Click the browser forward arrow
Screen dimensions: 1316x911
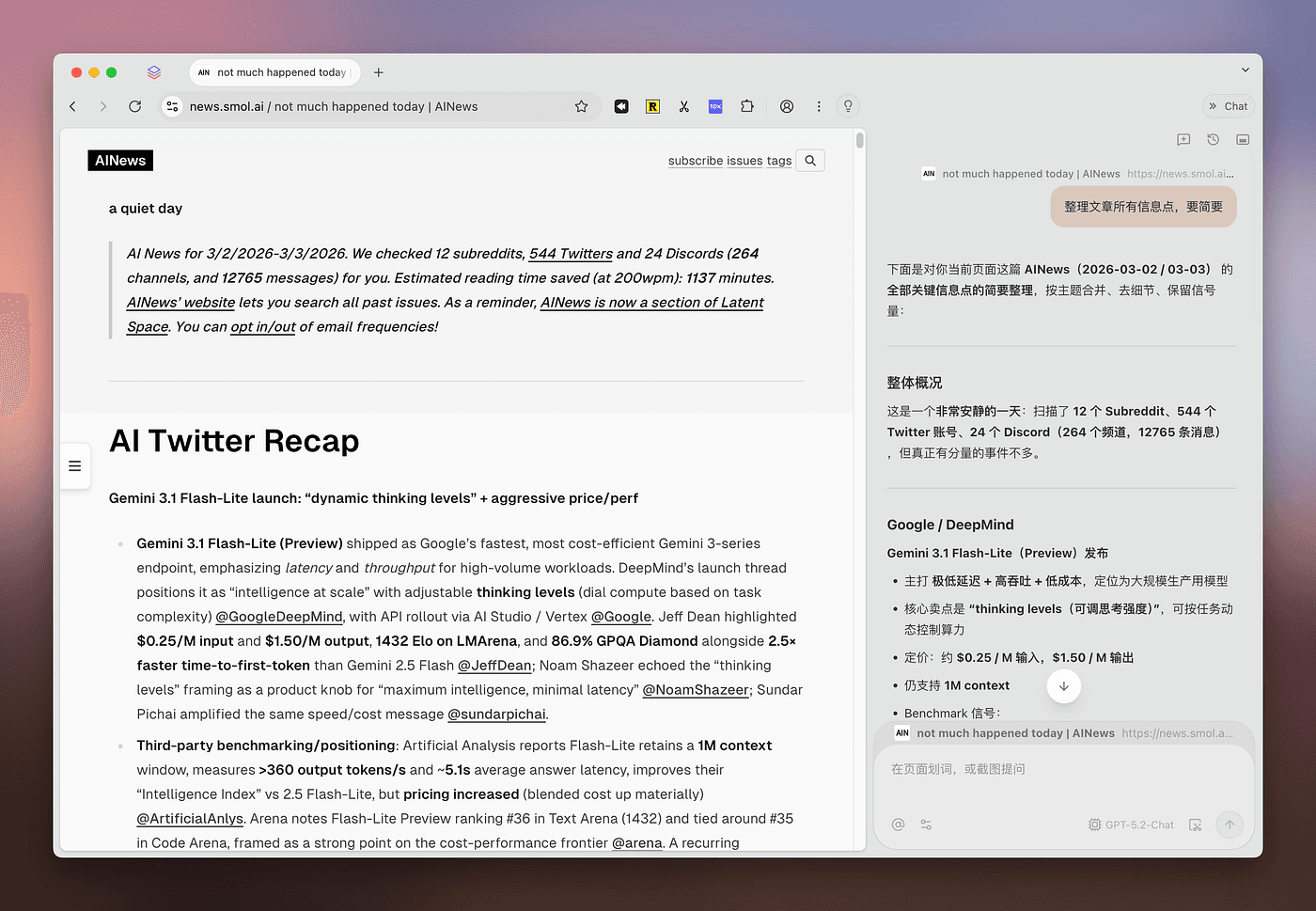[x=103, y=106]
